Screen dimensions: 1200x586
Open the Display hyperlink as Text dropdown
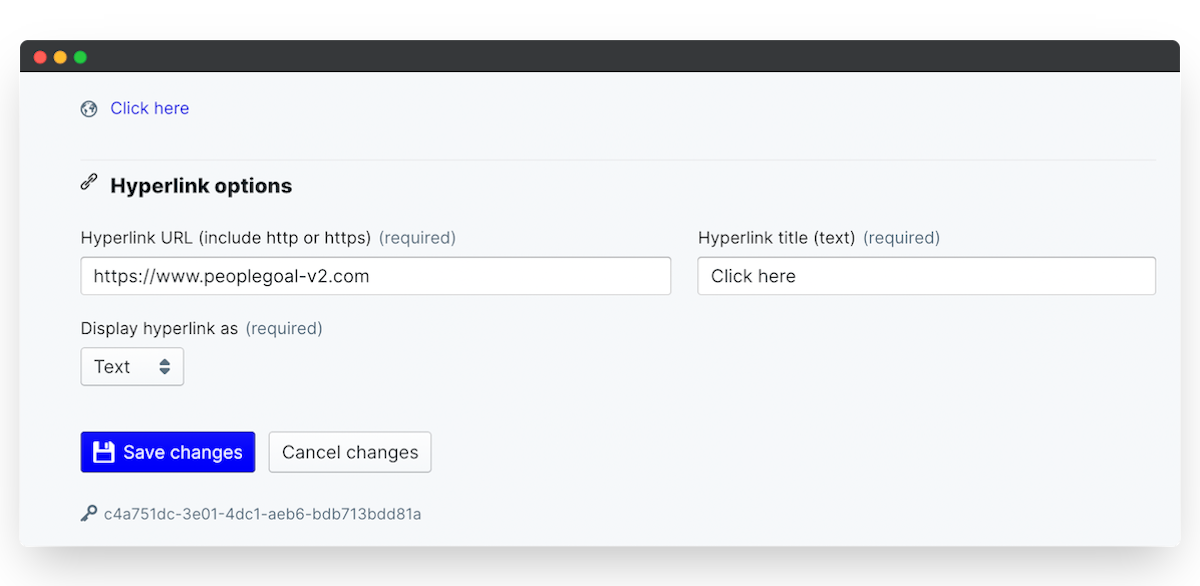coord(132,366)
